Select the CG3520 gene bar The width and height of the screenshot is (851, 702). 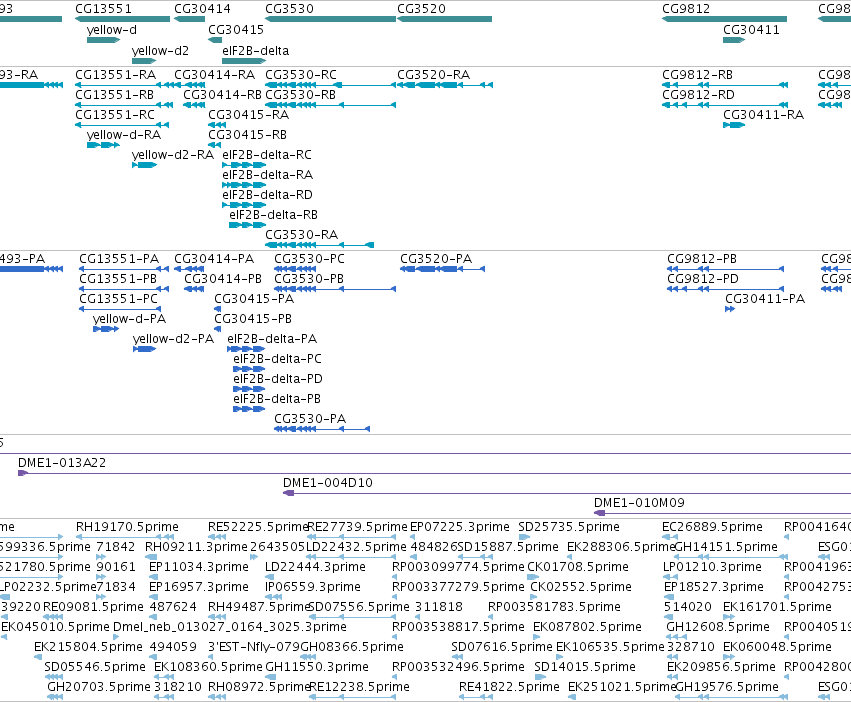(444, 19)
